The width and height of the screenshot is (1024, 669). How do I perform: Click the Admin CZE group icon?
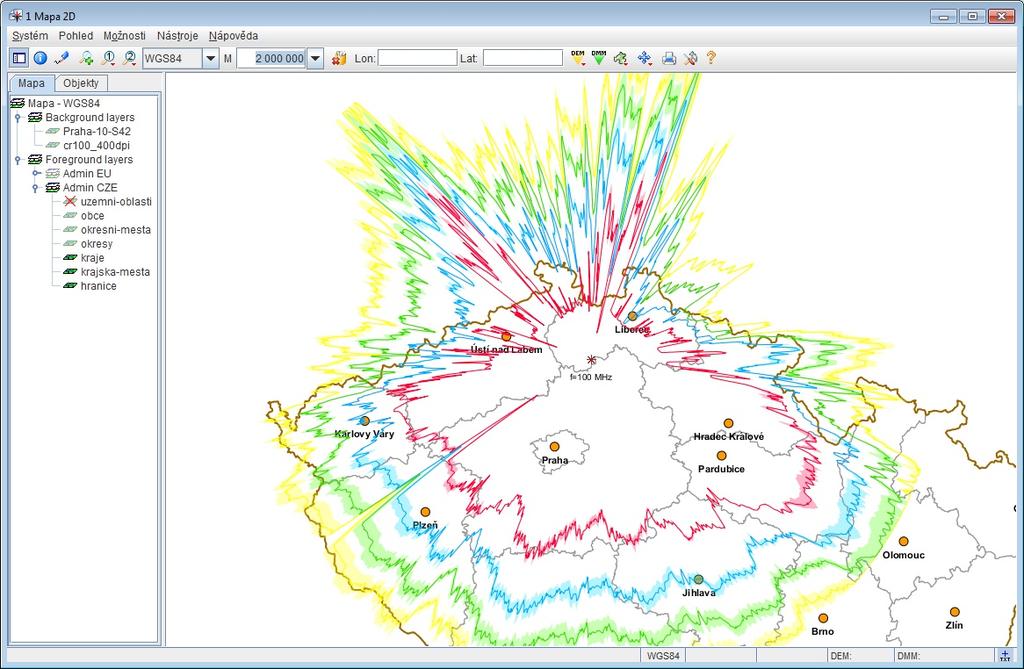pyautogui.click(x=53, y=188)
